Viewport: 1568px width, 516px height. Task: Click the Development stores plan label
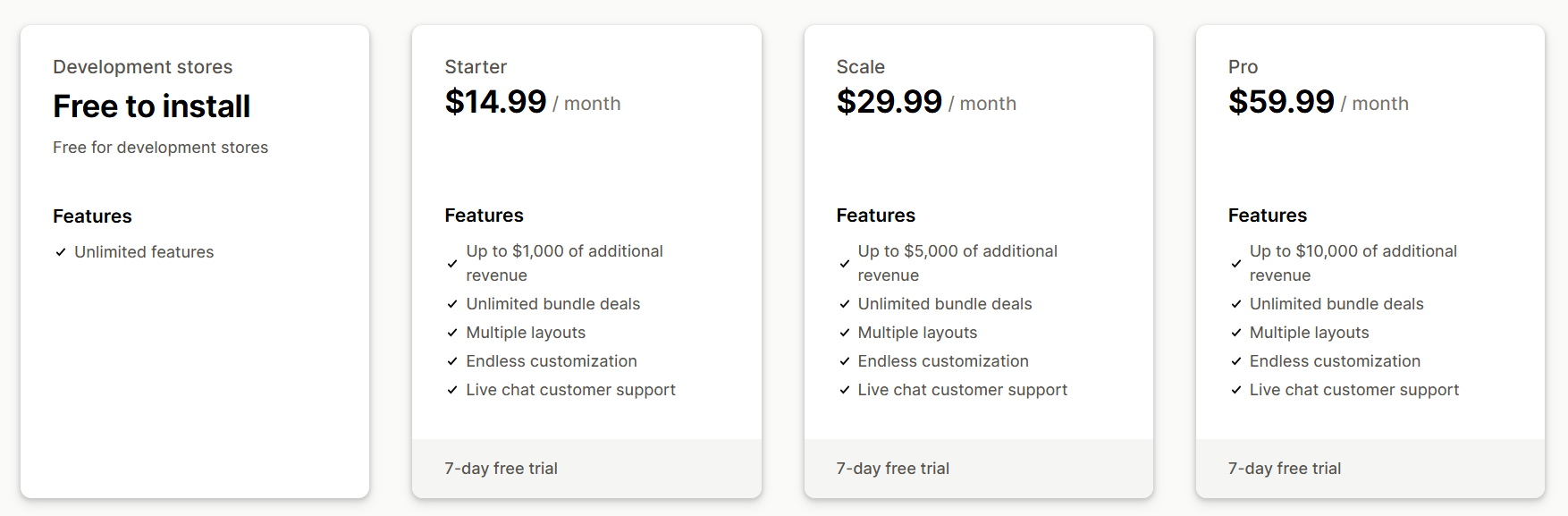coord(143,67)
